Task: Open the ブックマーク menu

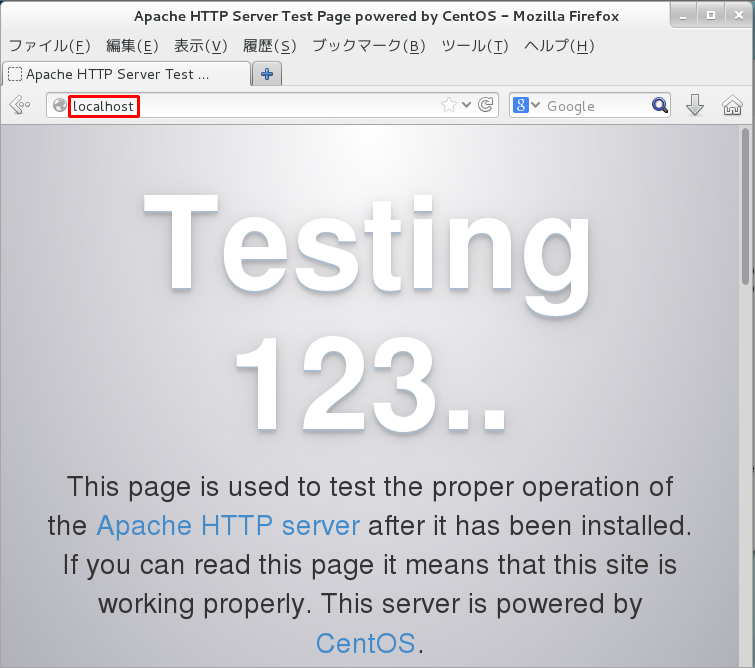Action: click(368, 46)
